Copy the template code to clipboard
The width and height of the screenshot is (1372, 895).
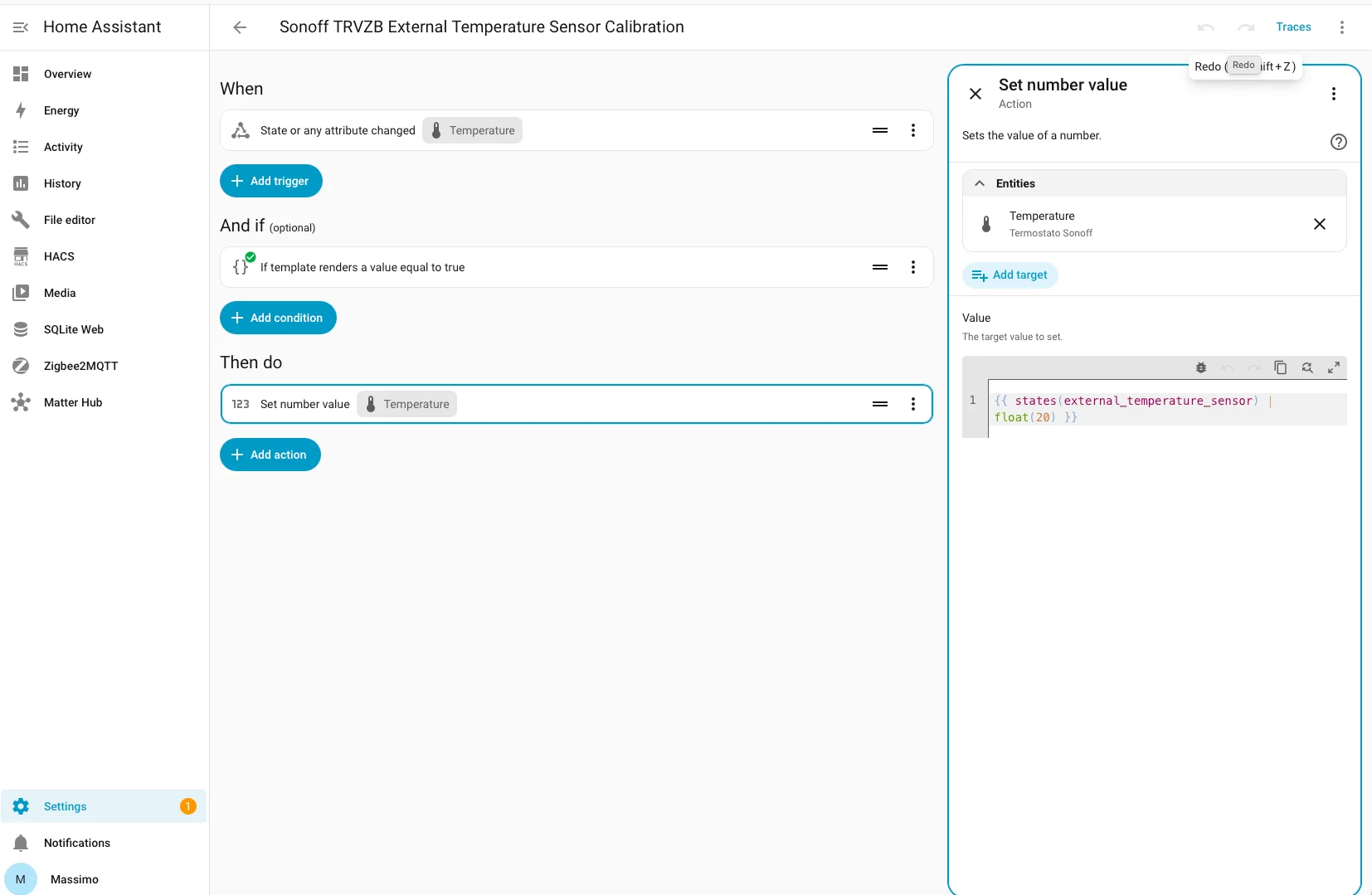point(1281,367)
